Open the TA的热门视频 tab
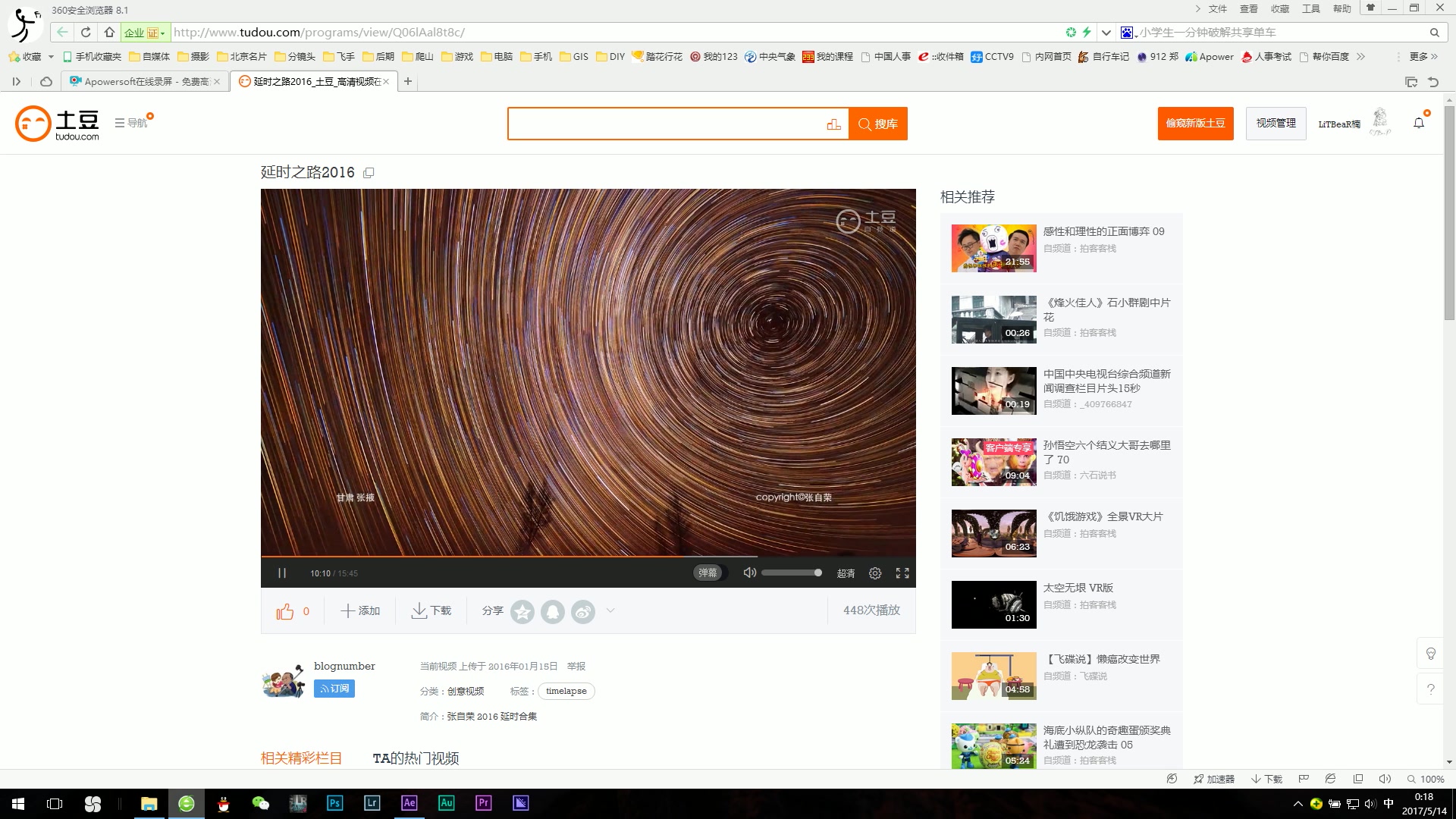This screenshot has width=1456, height=819. (x=416, y=758)
